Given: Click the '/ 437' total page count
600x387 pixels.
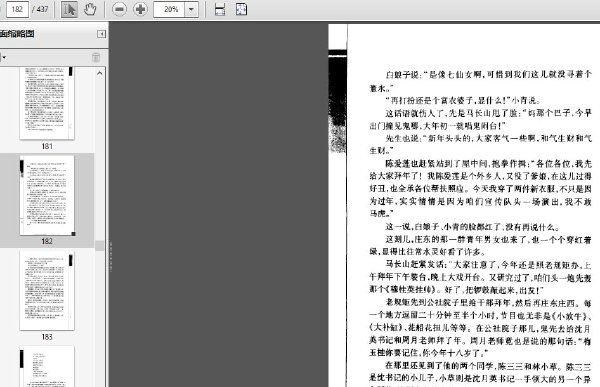Looking at the screenshot, I should 40,9.
